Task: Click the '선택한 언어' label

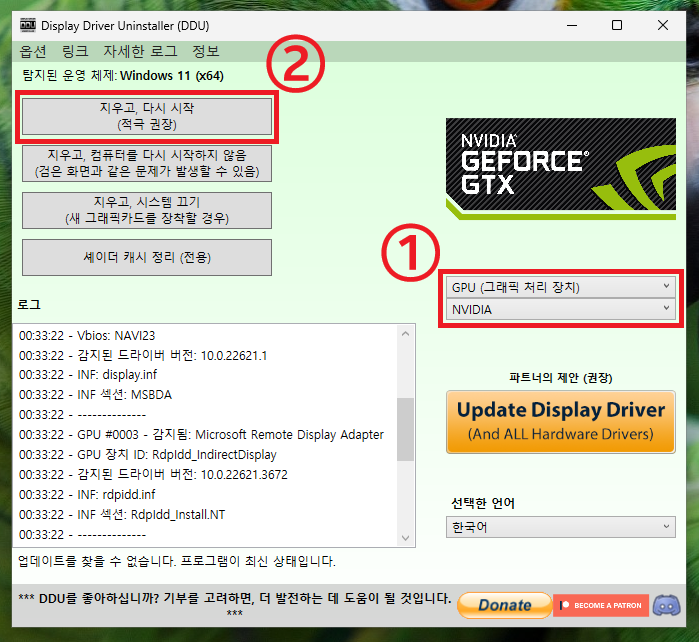Action: [483, 503]
